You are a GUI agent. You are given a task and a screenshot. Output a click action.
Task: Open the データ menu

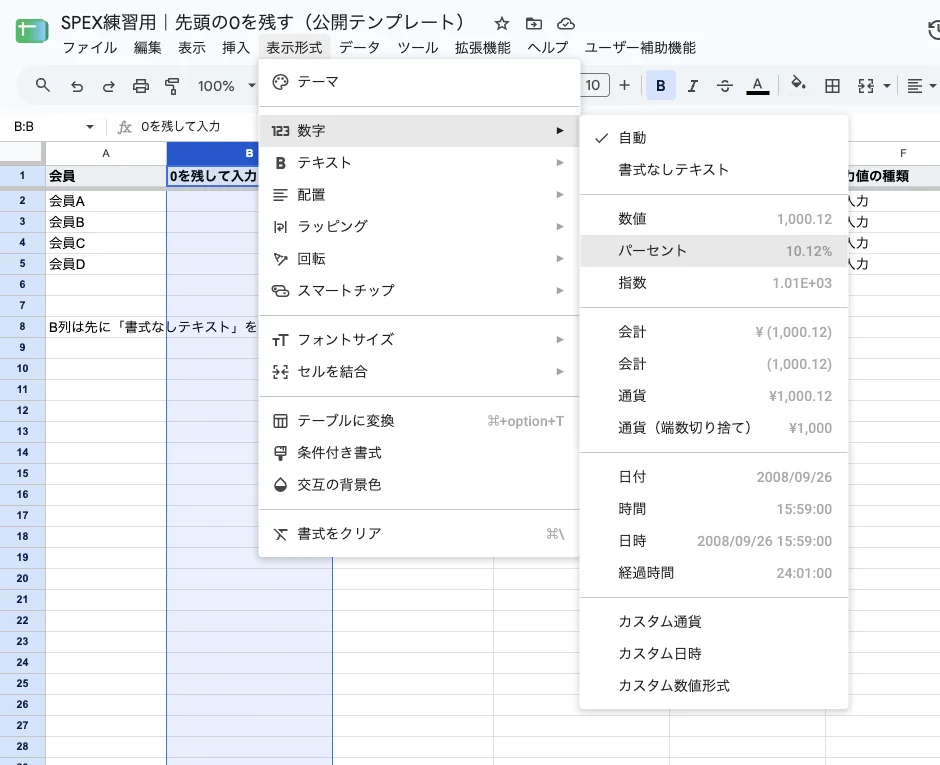[360, 48]
